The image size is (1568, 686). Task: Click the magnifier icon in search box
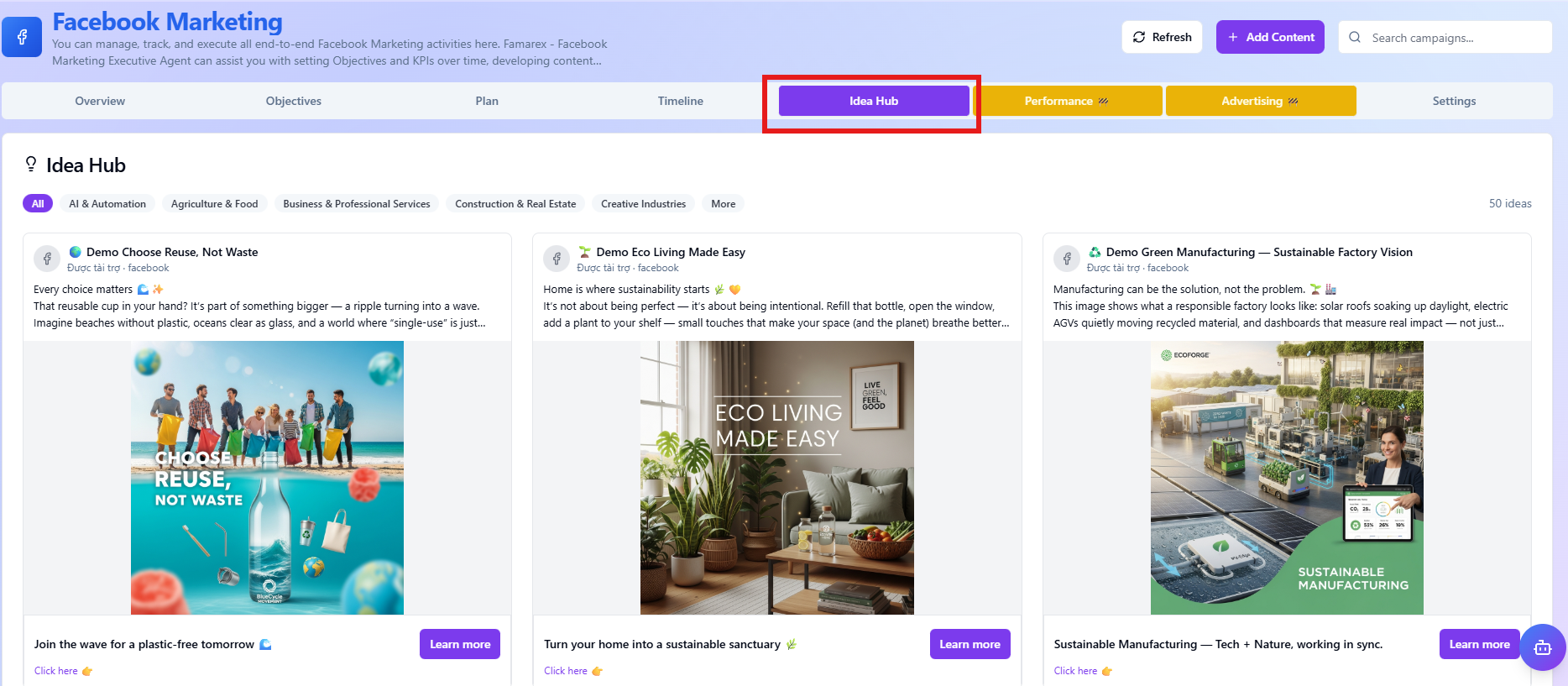click(x=1354, y=38)
